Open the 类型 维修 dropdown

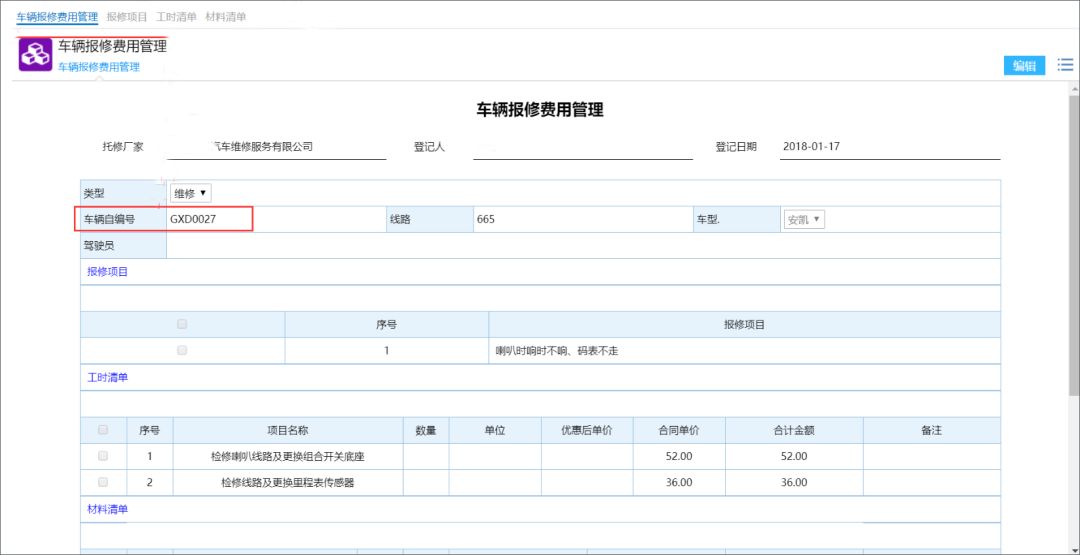coord(191,194)
